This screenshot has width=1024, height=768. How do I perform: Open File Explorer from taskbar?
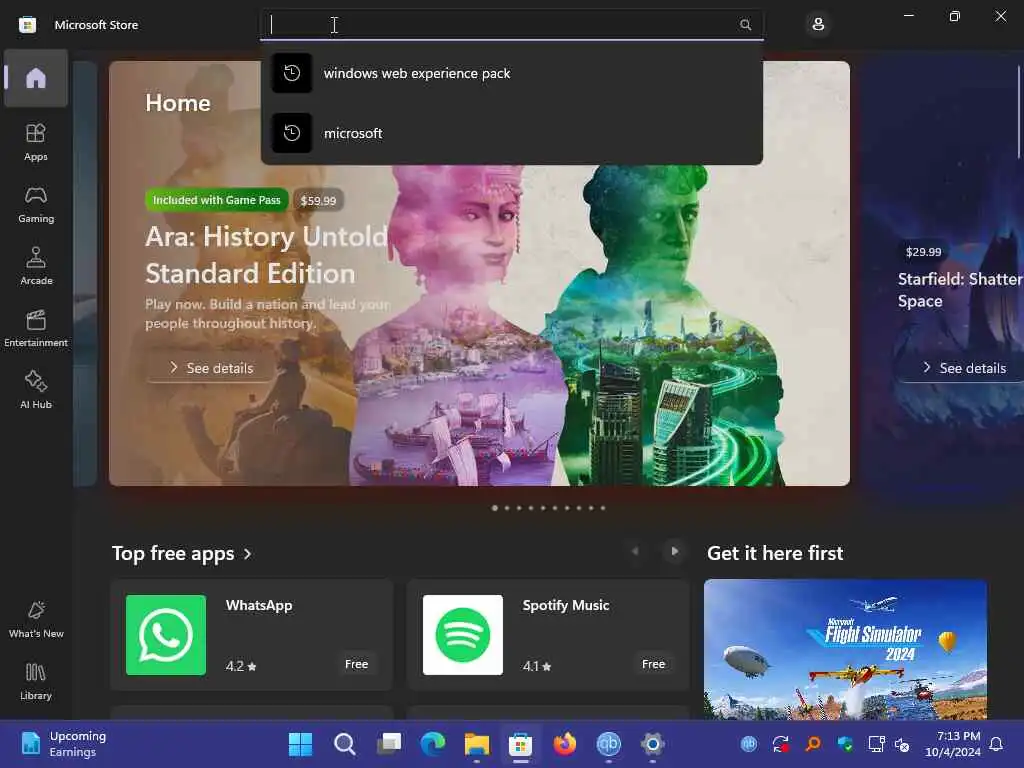pos(477,744)
